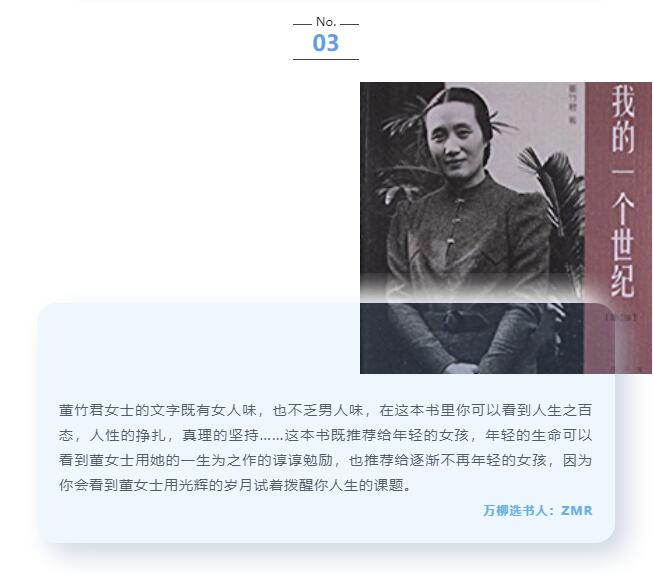Click the character 纪 at the title's bottom
Screen dimensions: 653x586
tap(623, 280)
